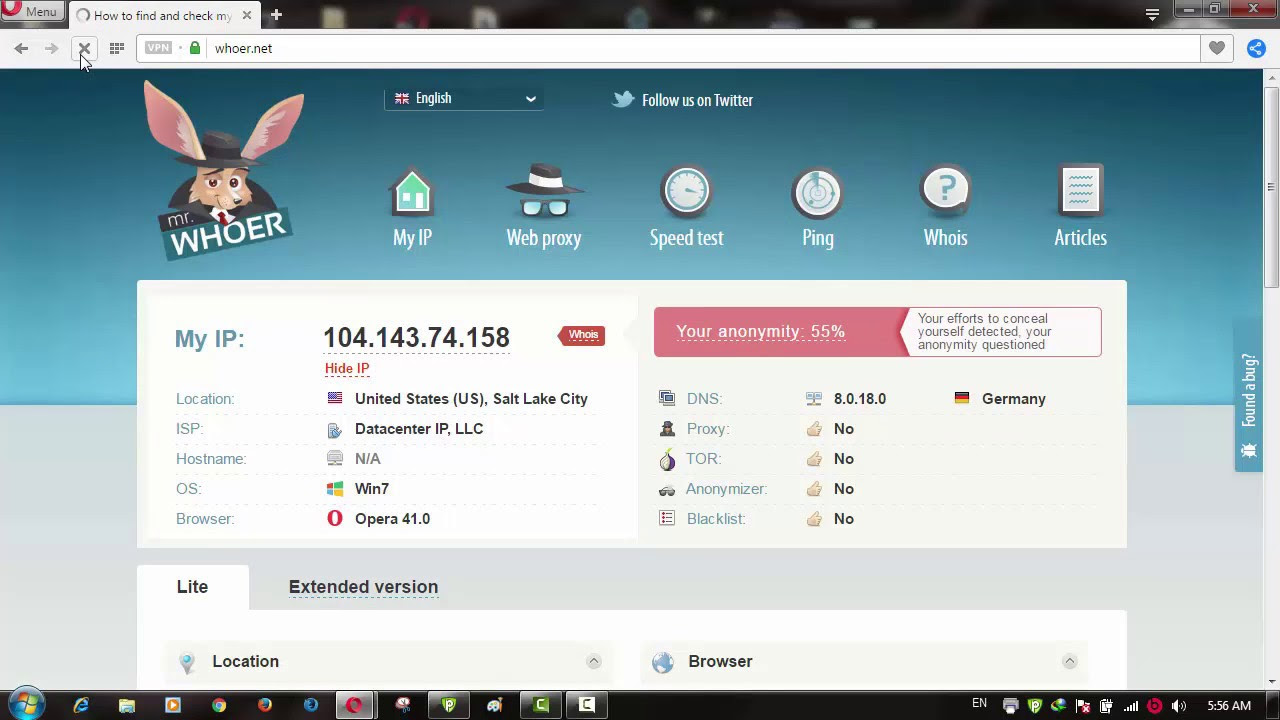Viewport: 1280px width, 720px height.
Task: Open the volume speaker tray icon
Action: pos(1179,706)
